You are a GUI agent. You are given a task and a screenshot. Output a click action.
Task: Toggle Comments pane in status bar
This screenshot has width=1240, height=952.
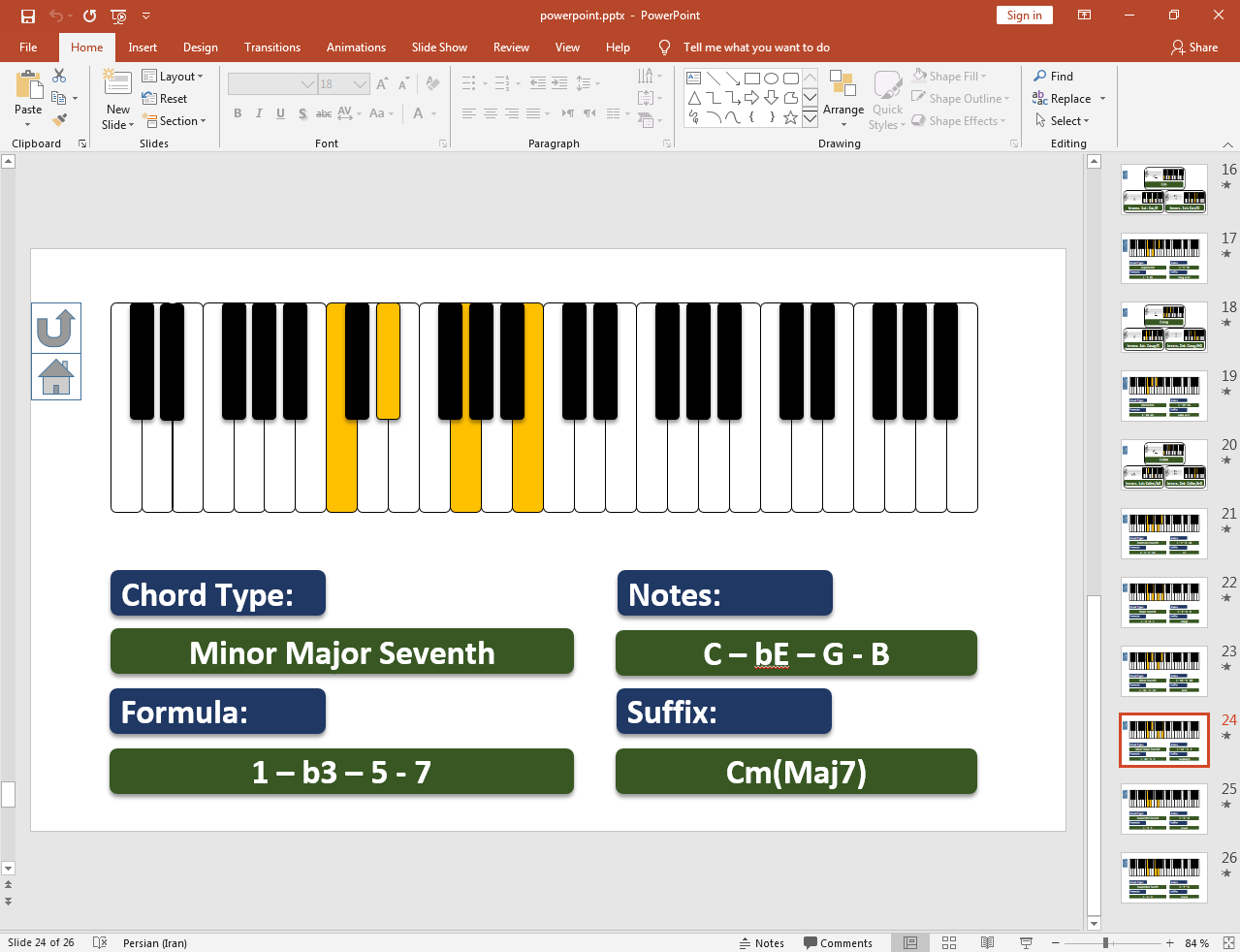pos(838,942)
